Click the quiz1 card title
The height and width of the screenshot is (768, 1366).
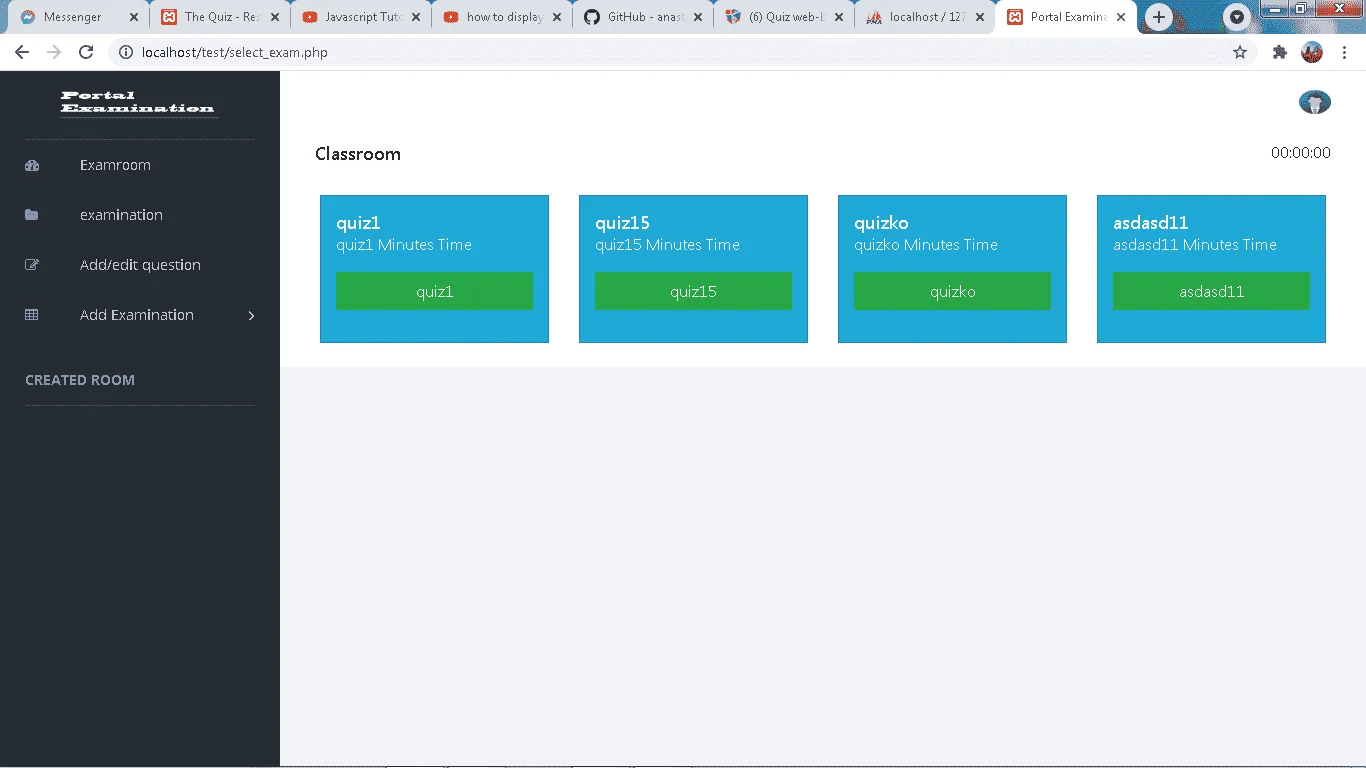click(x=358, y=223)
